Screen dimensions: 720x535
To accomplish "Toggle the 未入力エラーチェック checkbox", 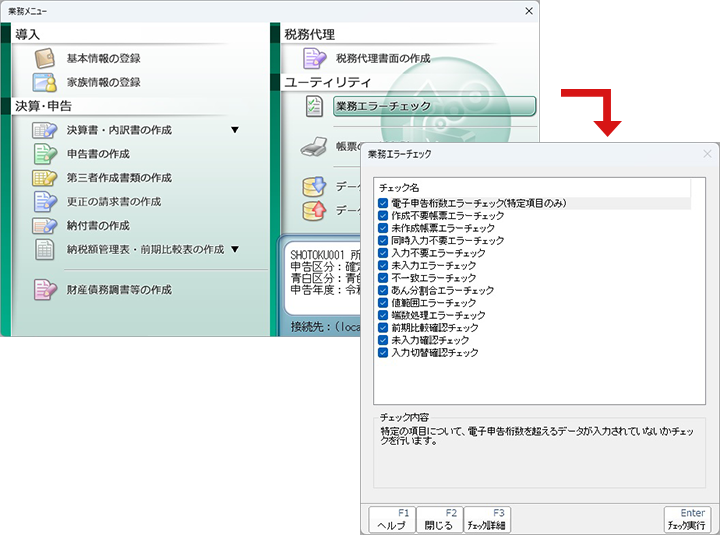I will pyautogui.click(x=384, y=266).
